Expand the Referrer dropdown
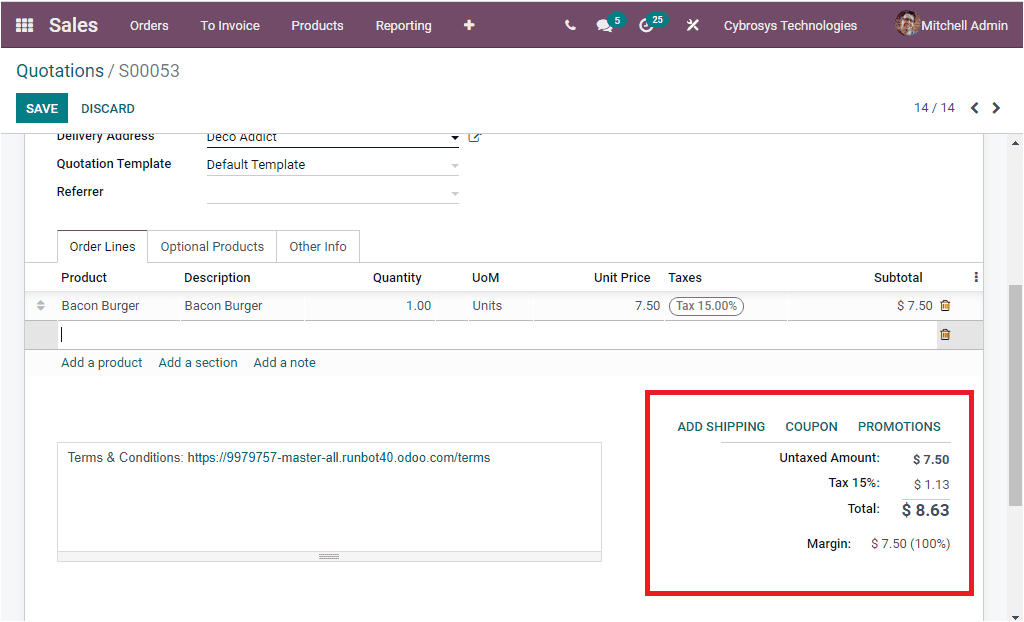 click(454, 192)
